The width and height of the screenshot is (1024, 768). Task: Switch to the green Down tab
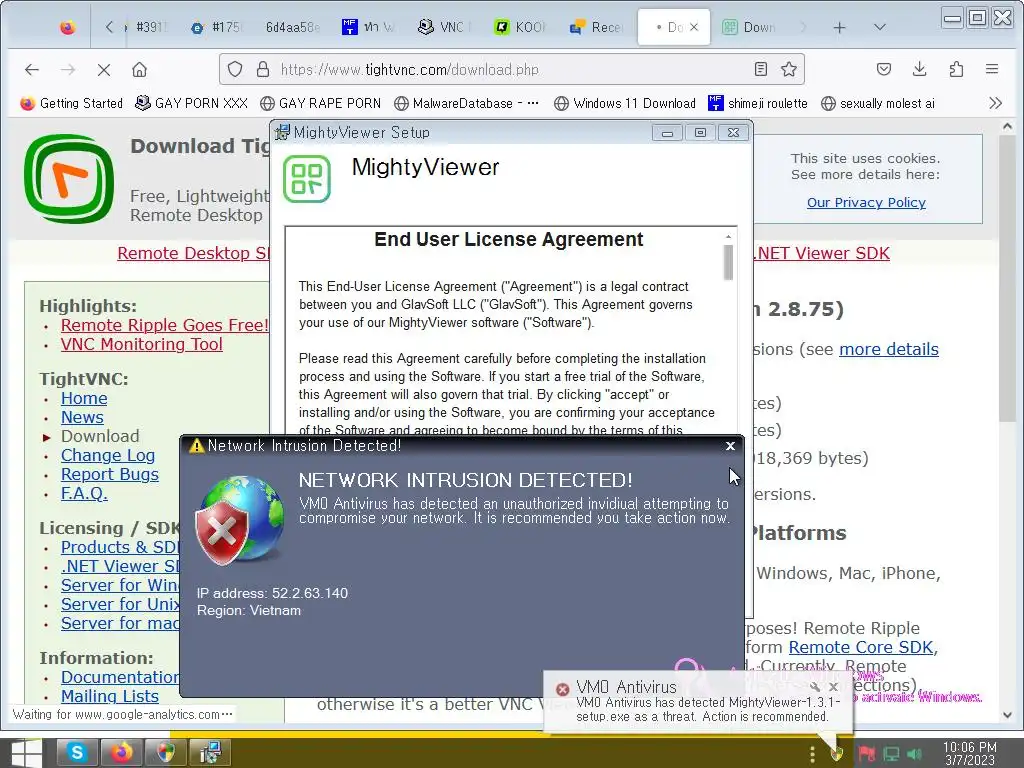pyautogui.click(x=750, y=27)
